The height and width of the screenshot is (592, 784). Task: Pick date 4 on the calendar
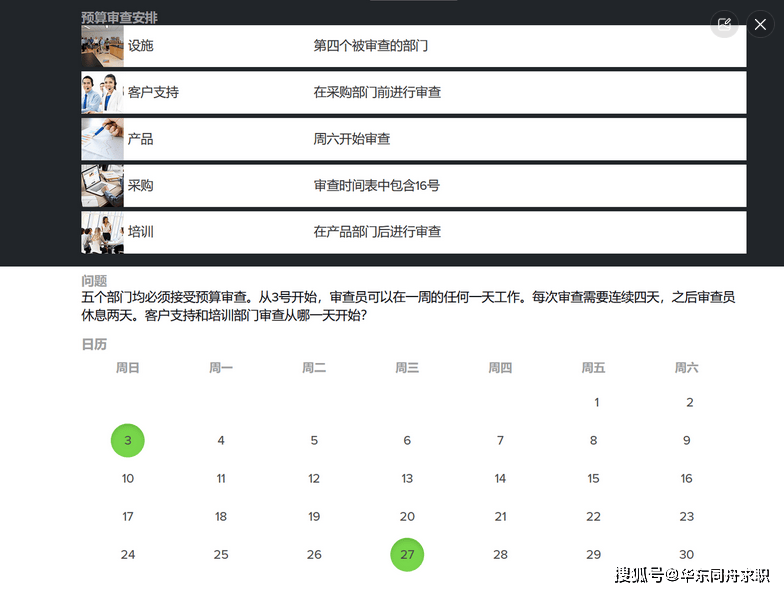pyautogui.click(x=221, y=440)
